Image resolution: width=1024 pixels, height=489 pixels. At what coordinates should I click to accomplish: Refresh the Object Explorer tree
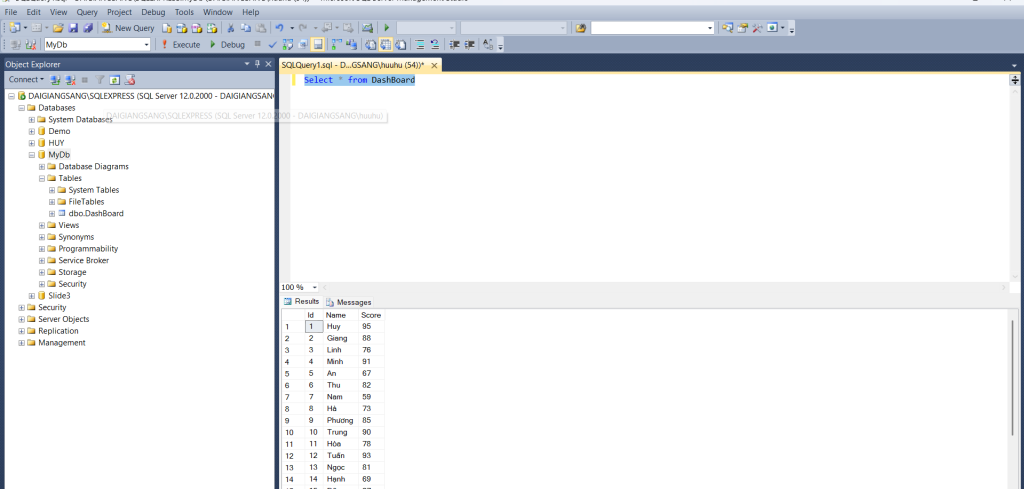pyautogui.click(x=115, y=79)
